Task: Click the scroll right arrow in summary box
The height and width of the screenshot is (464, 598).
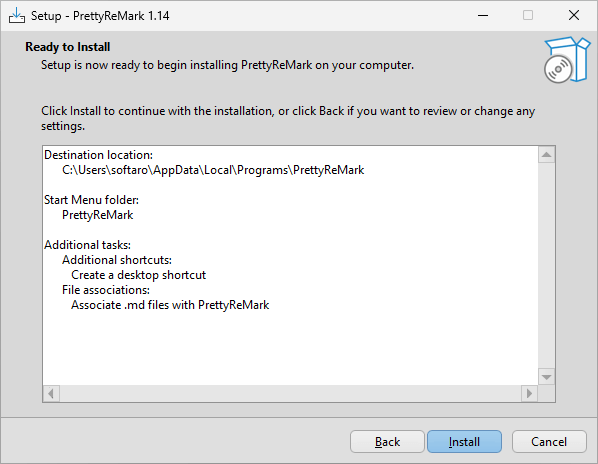Action: [529, 393]
